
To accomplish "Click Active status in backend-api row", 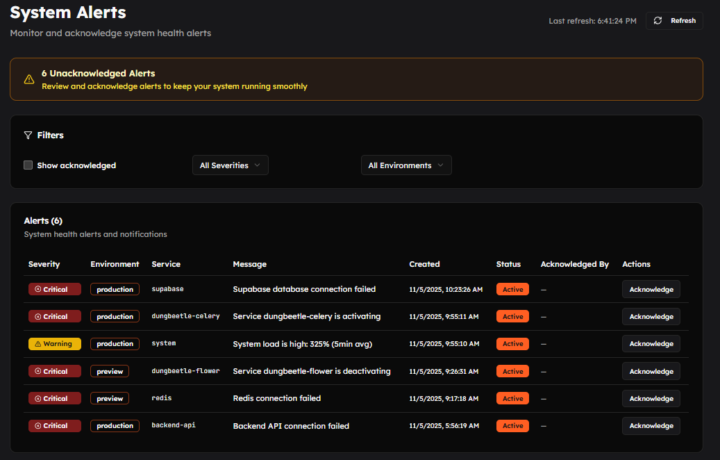I will point(512,426).
